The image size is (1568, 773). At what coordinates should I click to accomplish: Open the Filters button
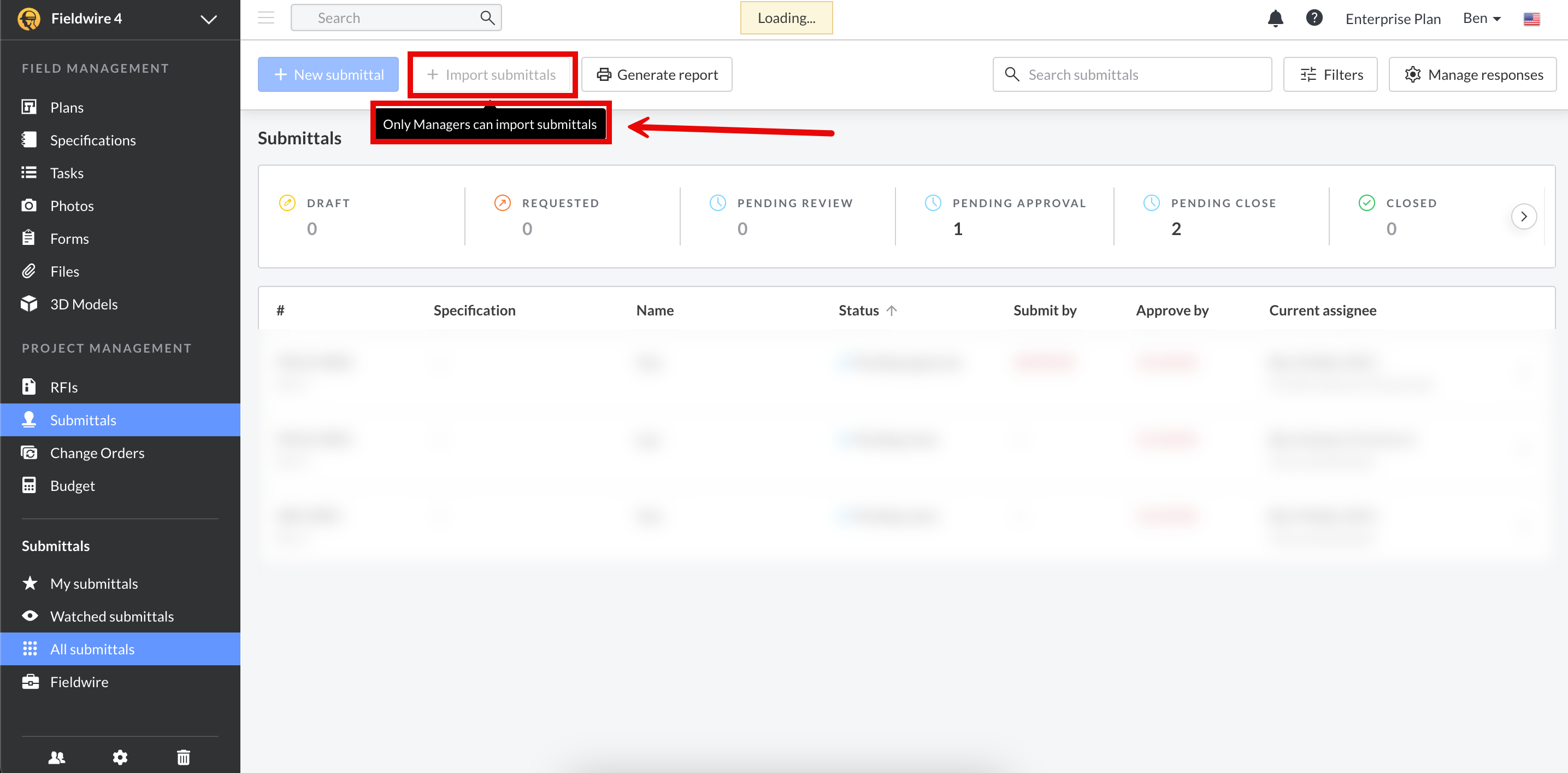pos(1330,74)
